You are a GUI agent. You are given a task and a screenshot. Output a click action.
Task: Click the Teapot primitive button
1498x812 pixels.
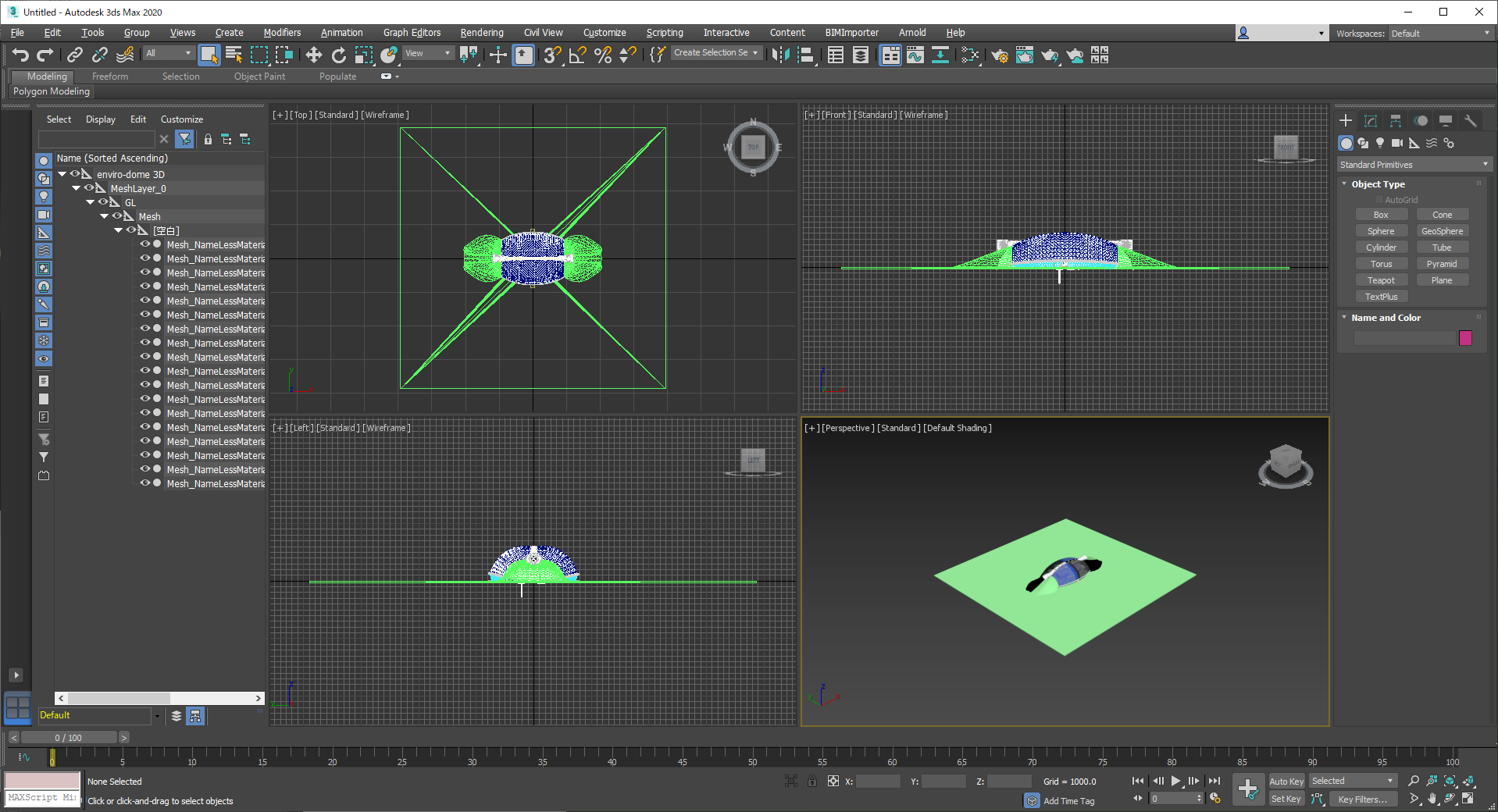coord(1380,280)
